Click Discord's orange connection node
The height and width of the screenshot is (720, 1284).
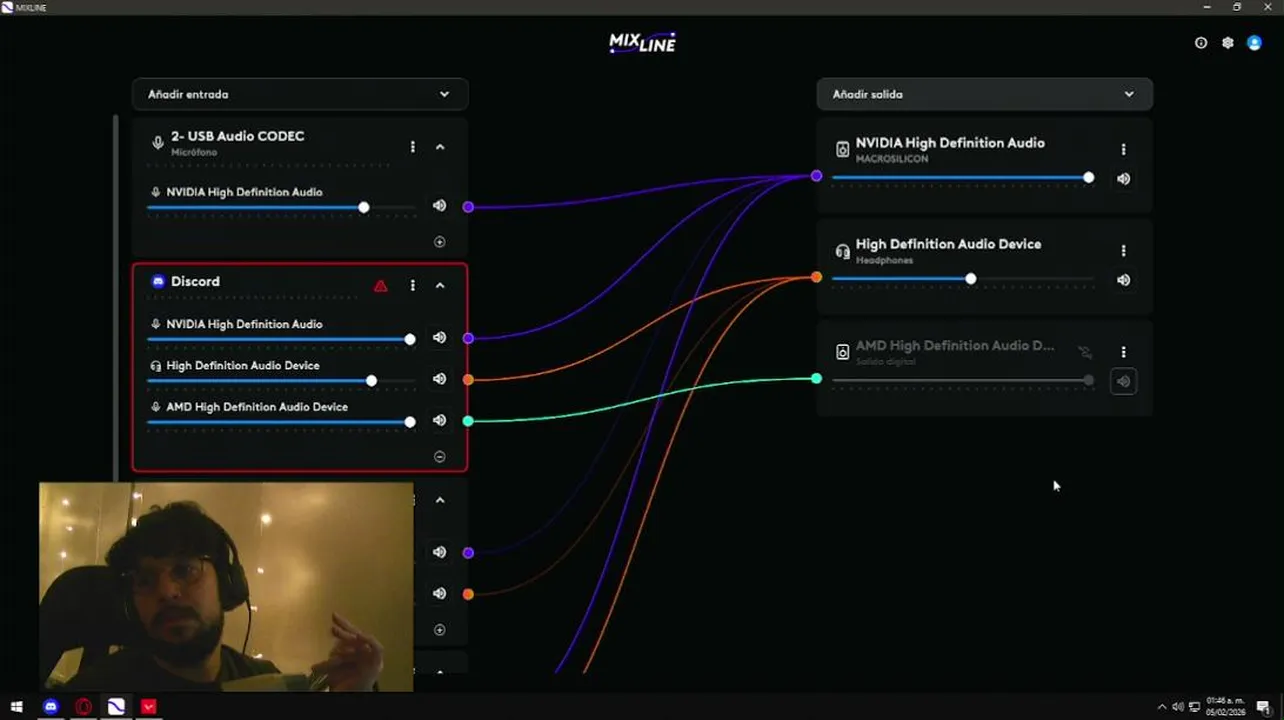point(468,380)
